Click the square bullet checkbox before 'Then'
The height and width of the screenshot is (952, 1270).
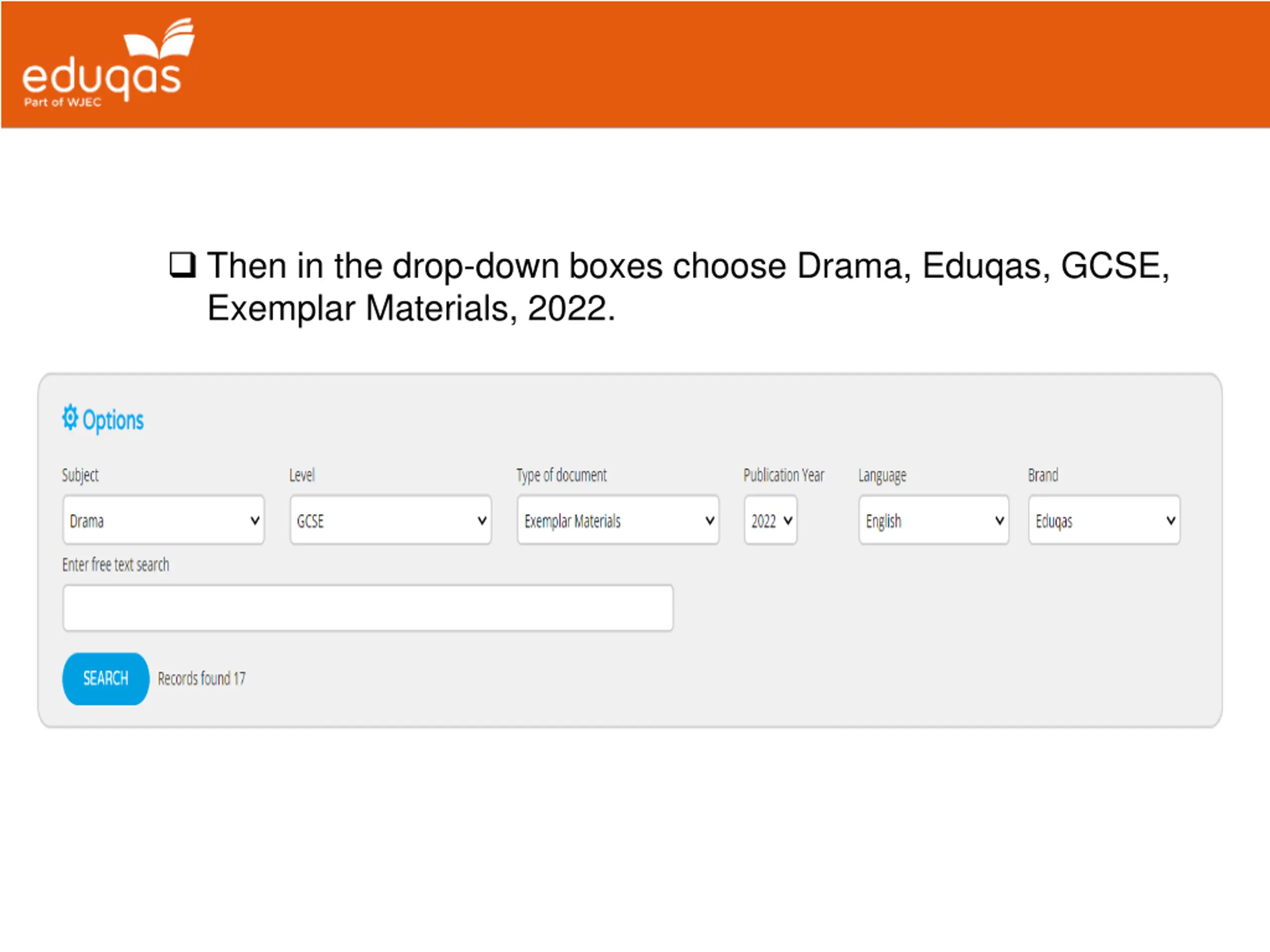pos(183,265)
